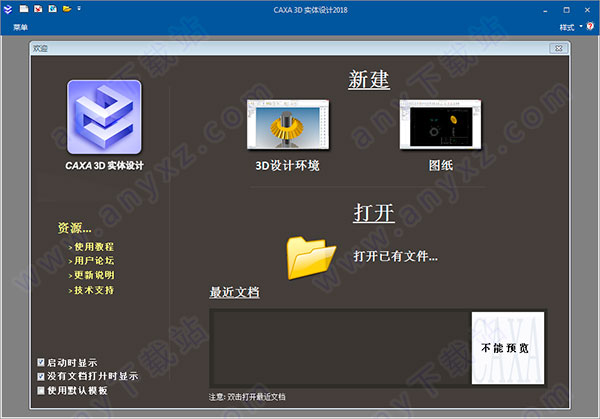
Task: Click the 注意: 双击打开最近文档 note text
Action: (x=247, y=397)
